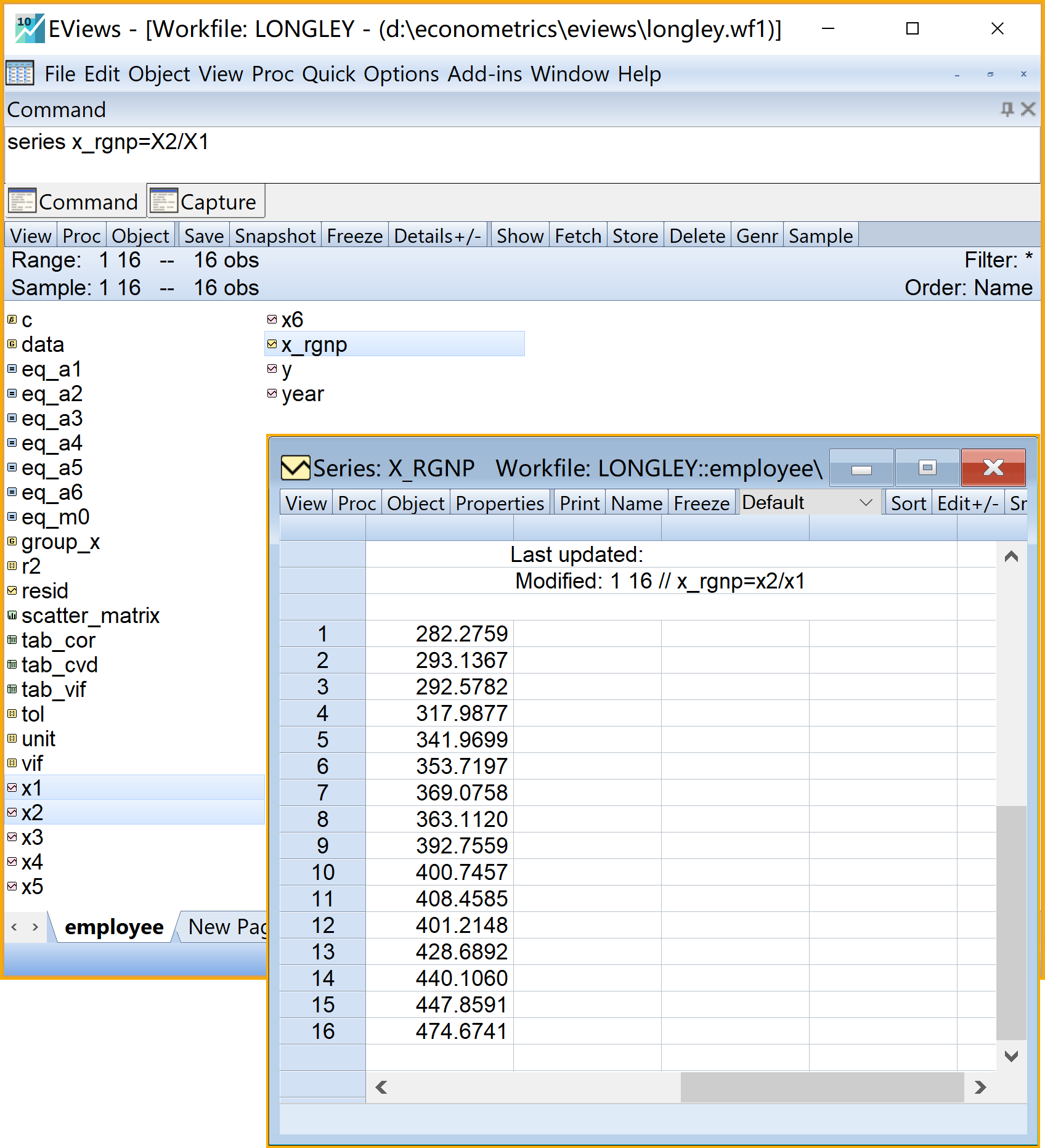The image size is (1045, 1148).
Task: Toggle Edit+/- mode in series window
Action: tap(967, 503)
